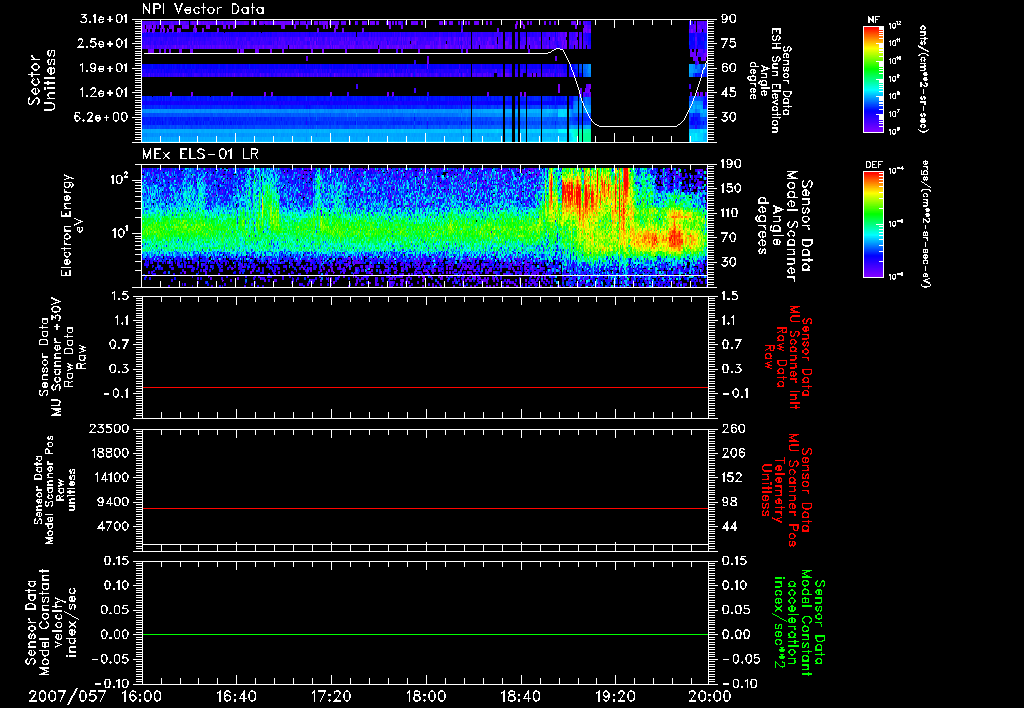This screenshot has width=1024, height=708.
Task: Click the '206' telemetry tick value
Action: 731,453
